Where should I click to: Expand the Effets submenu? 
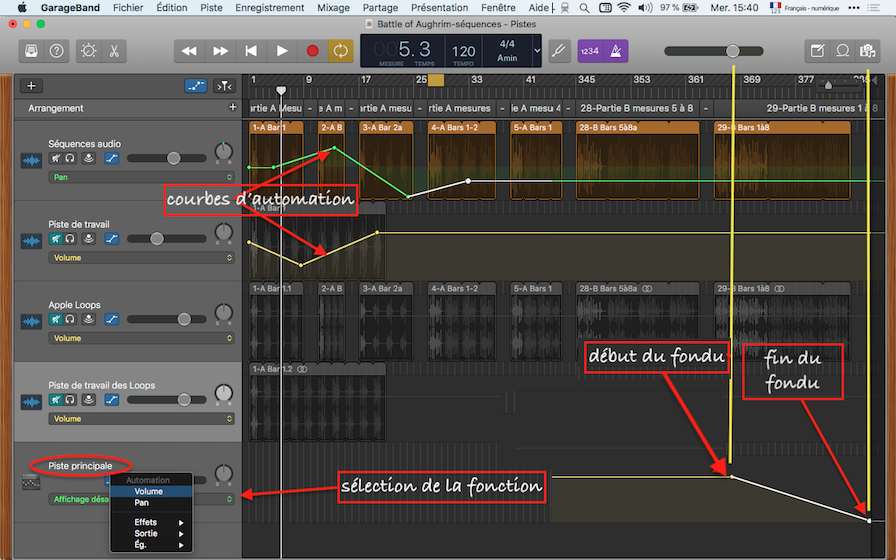coord(151,522)
